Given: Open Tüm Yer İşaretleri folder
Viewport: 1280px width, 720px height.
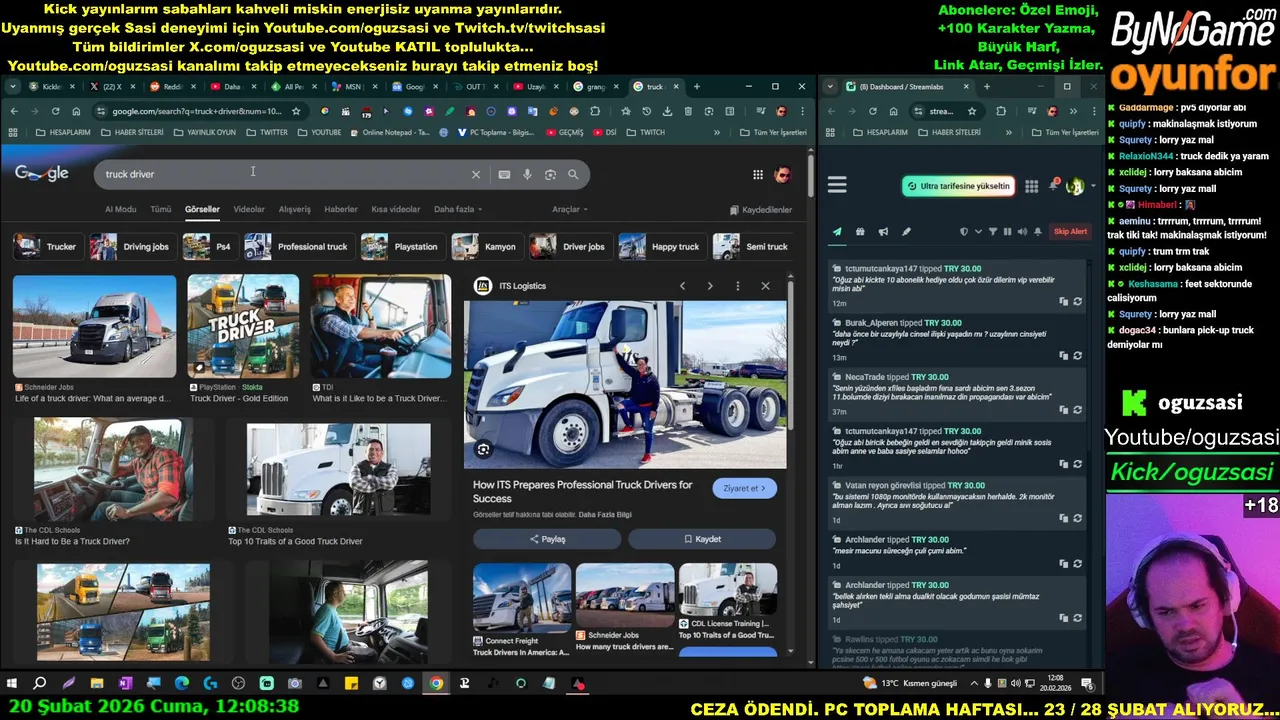Looking at the screenshot, I should click(772, 132).
